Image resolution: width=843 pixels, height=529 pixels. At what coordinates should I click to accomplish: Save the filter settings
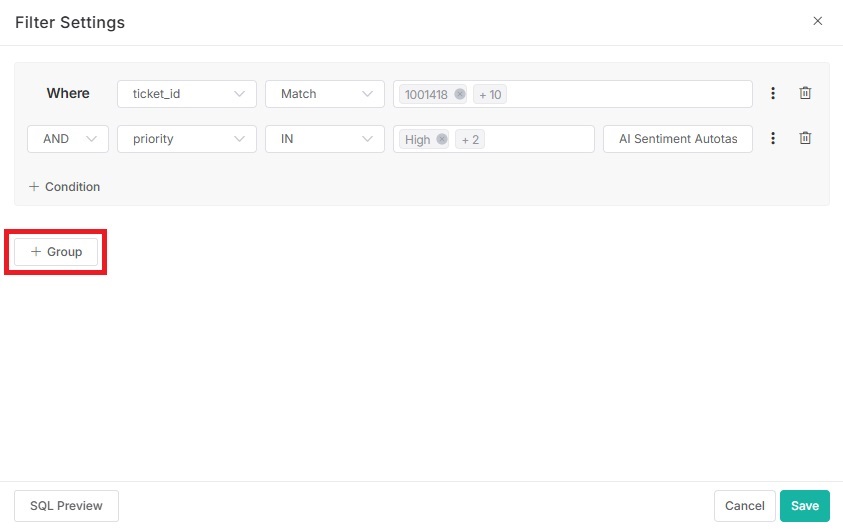[804, 506]
